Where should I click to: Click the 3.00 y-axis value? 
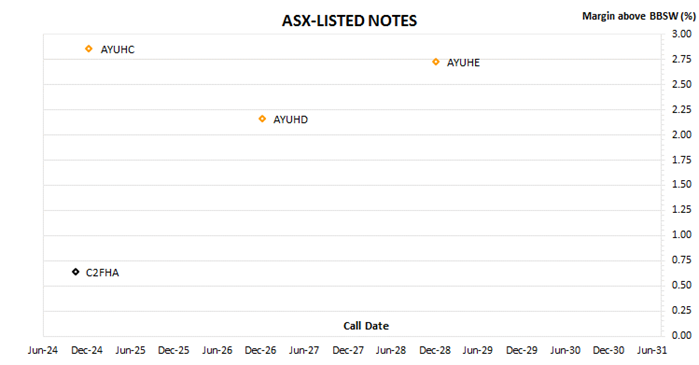[682, 34]
